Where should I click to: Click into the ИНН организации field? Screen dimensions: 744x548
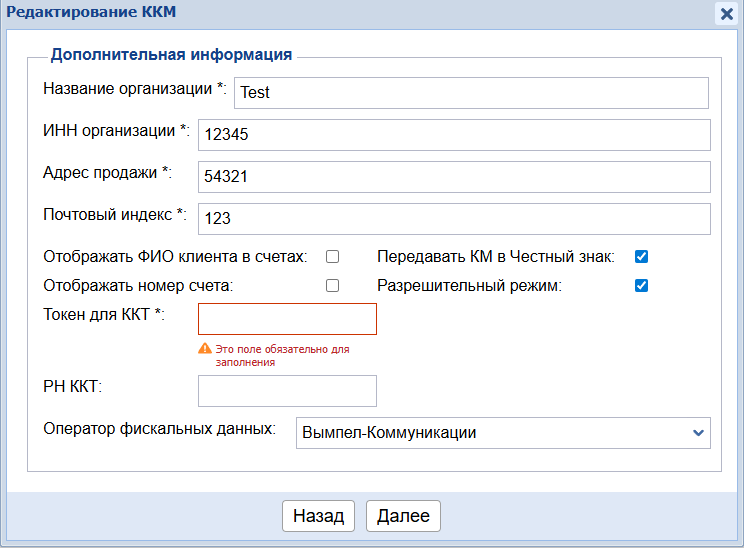(454, 135)
